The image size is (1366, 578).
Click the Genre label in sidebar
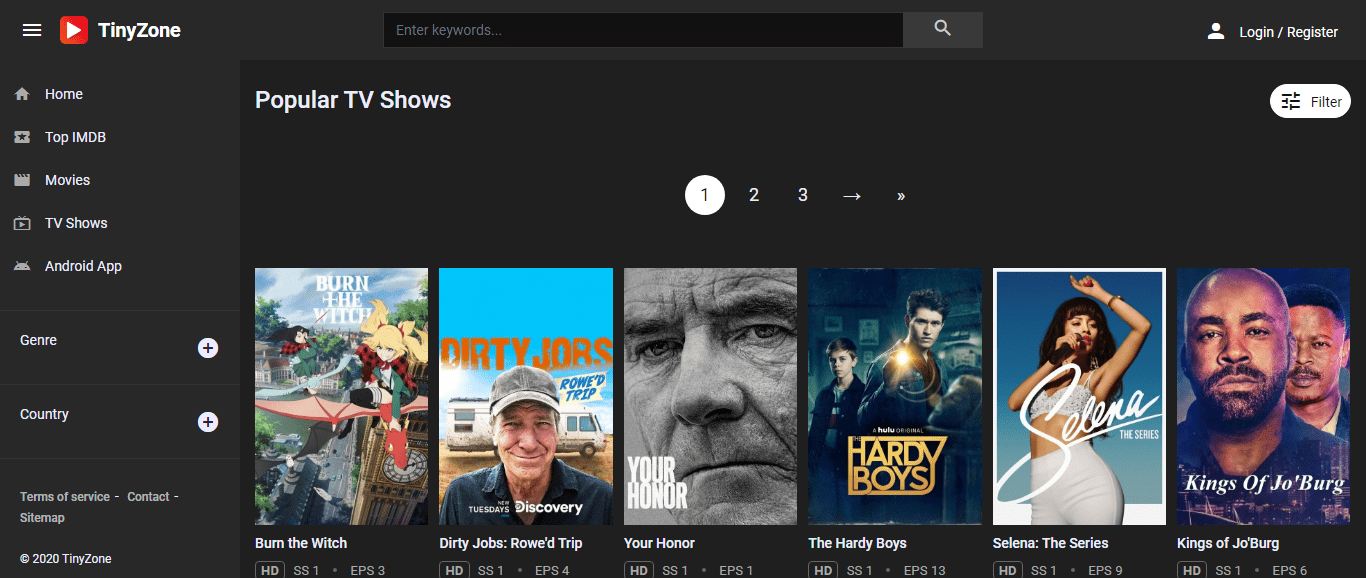click(x=38, y=340)
